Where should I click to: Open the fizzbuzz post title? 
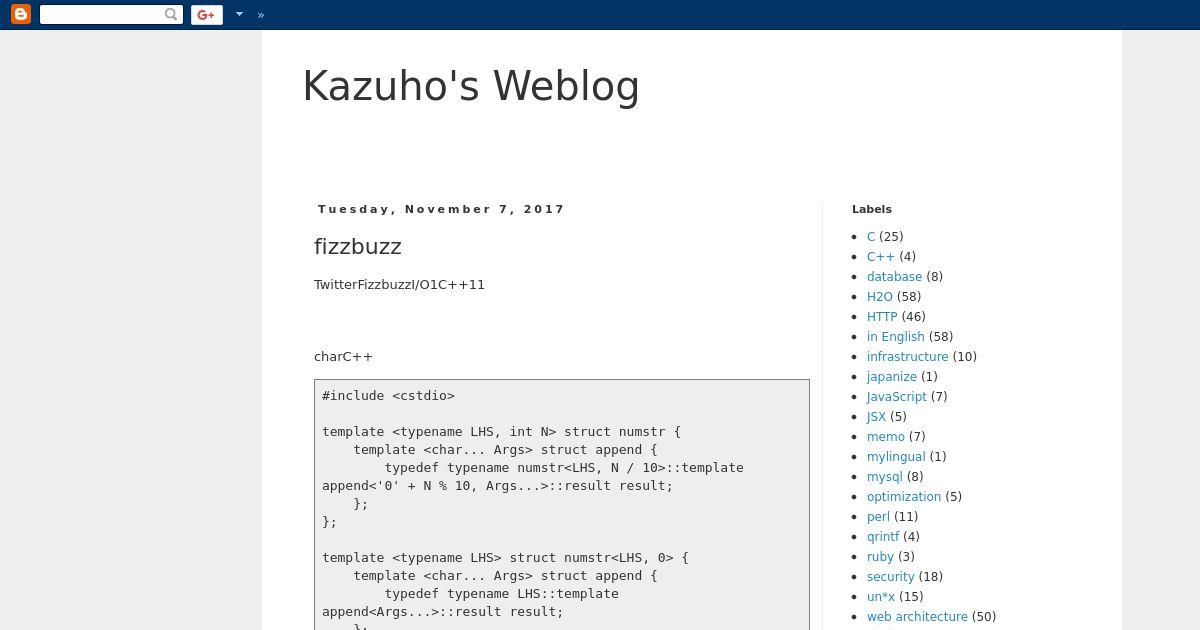click(358, 246)
